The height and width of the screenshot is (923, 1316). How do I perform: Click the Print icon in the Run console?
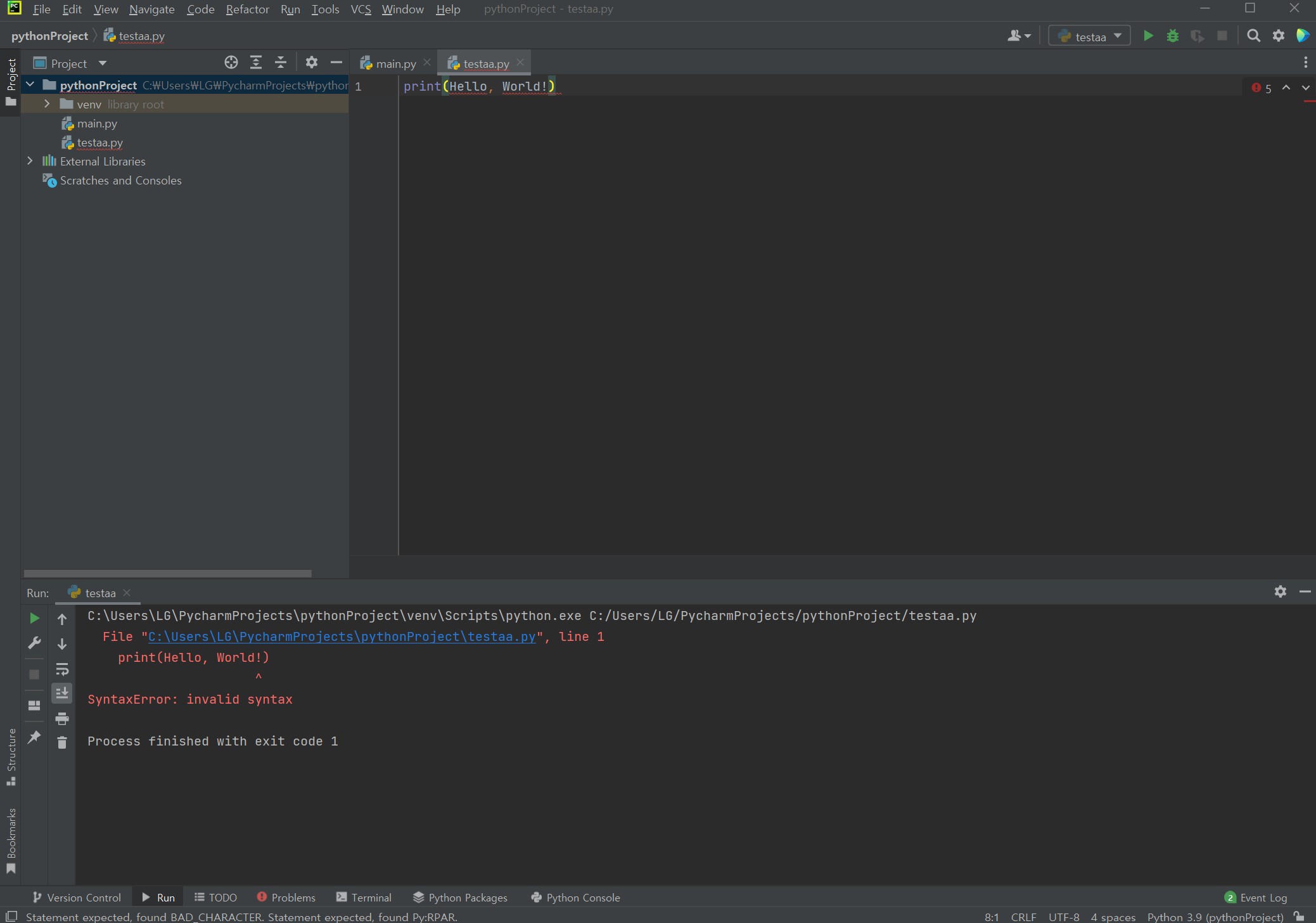(62, 718)
